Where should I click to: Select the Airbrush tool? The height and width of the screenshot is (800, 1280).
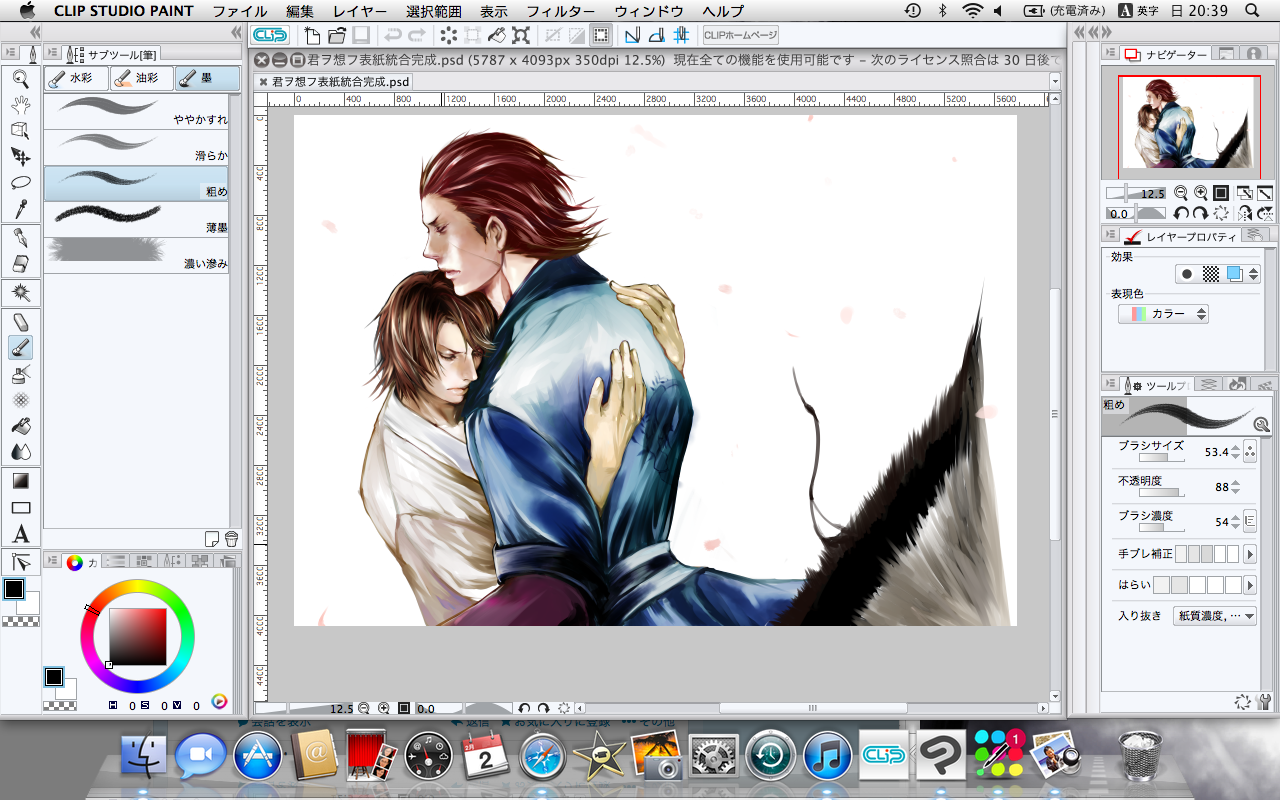pyautogui.click(x=20, y=374)
